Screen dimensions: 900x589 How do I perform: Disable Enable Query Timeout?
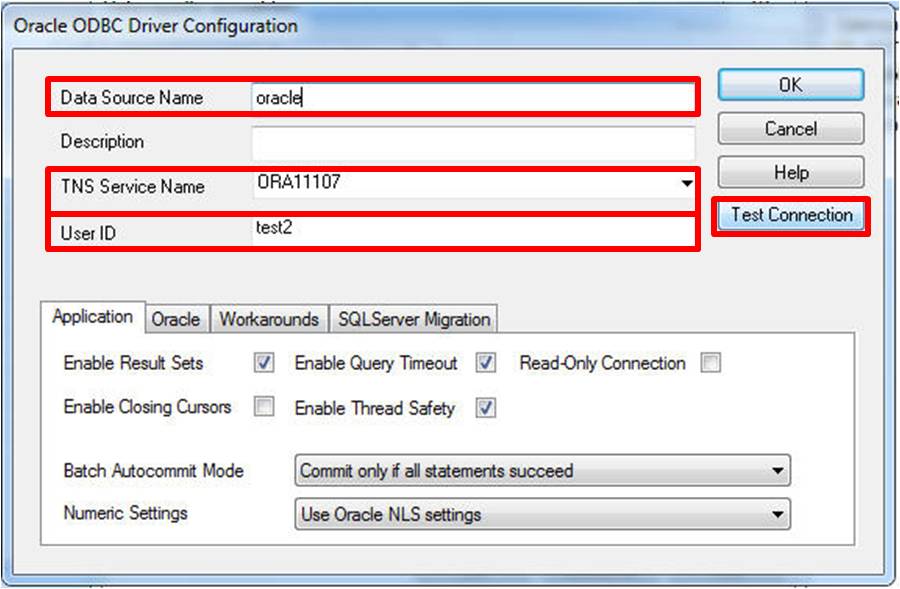484,363
